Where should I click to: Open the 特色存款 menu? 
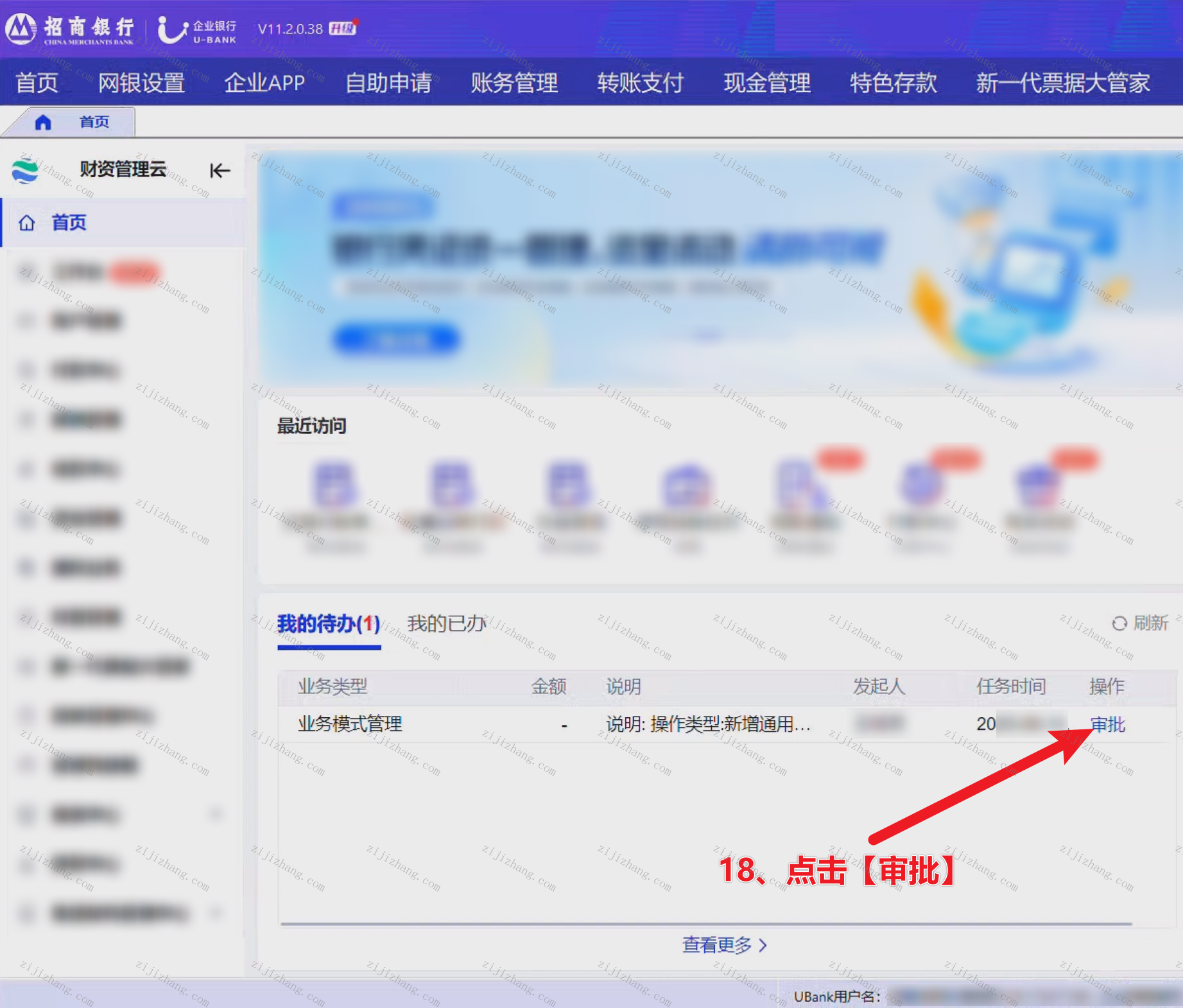coord(894,83)
